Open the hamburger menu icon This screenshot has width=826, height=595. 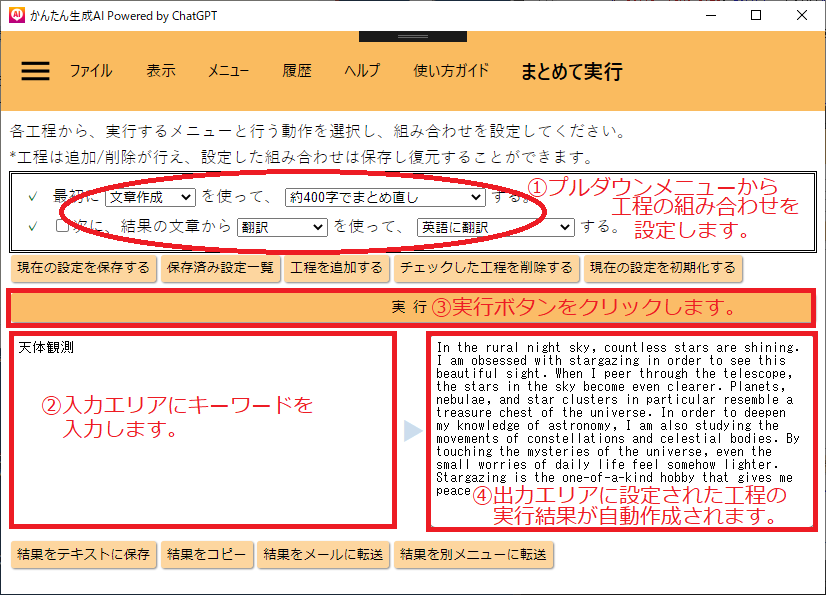35,71
